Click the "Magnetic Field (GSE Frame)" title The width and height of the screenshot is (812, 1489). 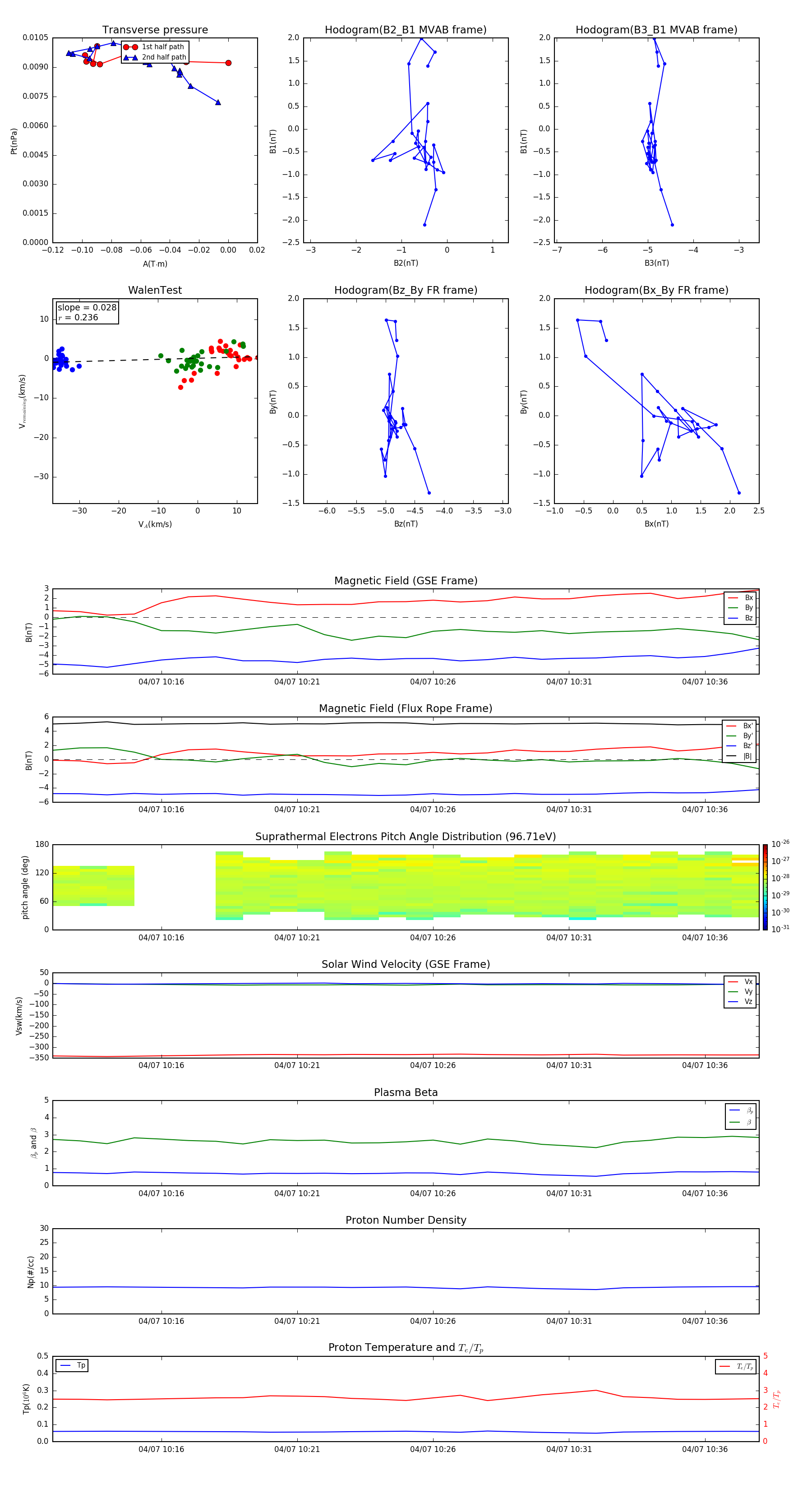pyautogui.click(x=406, y=580)
